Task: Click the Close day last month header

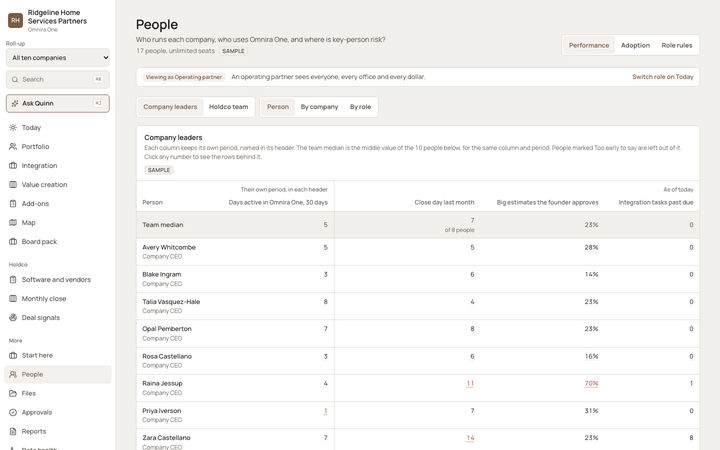Action: pos(444,202)
